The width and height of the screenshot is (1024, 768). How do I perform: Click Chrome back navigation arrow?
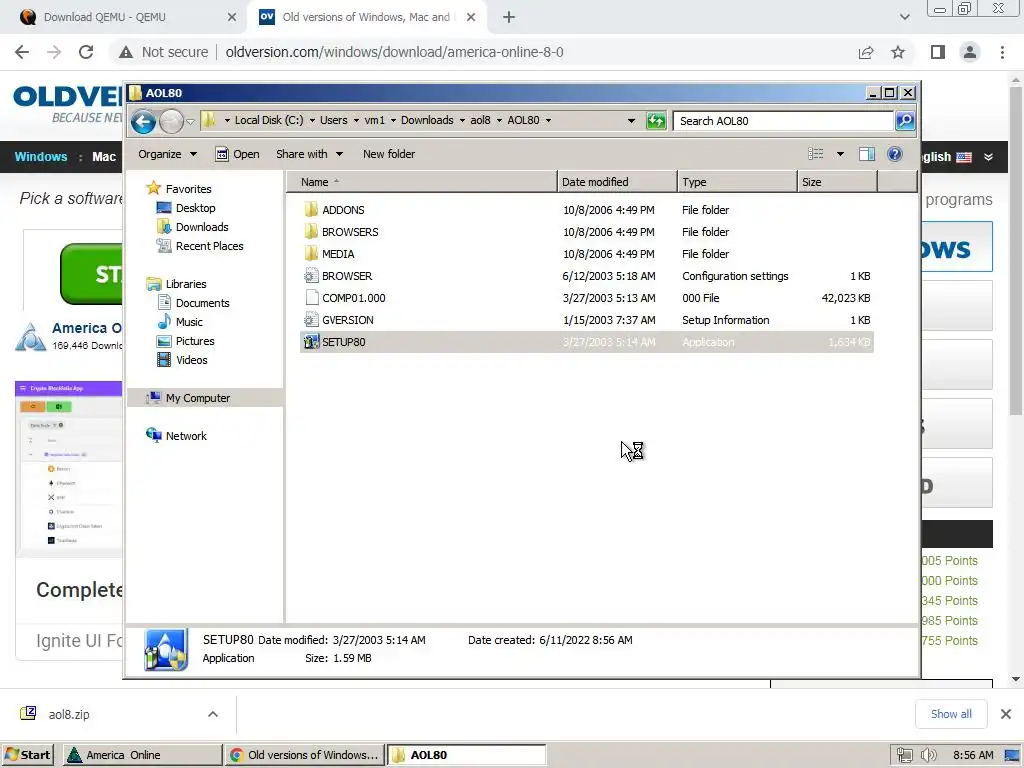pyautogui.click(x=22, y=52)
